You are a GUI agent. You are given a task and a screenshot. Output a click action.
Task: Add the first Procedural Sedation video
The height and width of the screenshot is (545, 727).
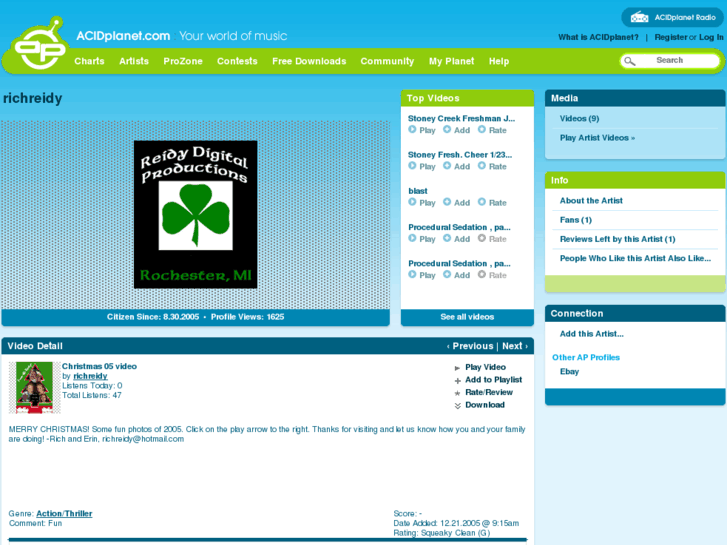pos(457,238)
